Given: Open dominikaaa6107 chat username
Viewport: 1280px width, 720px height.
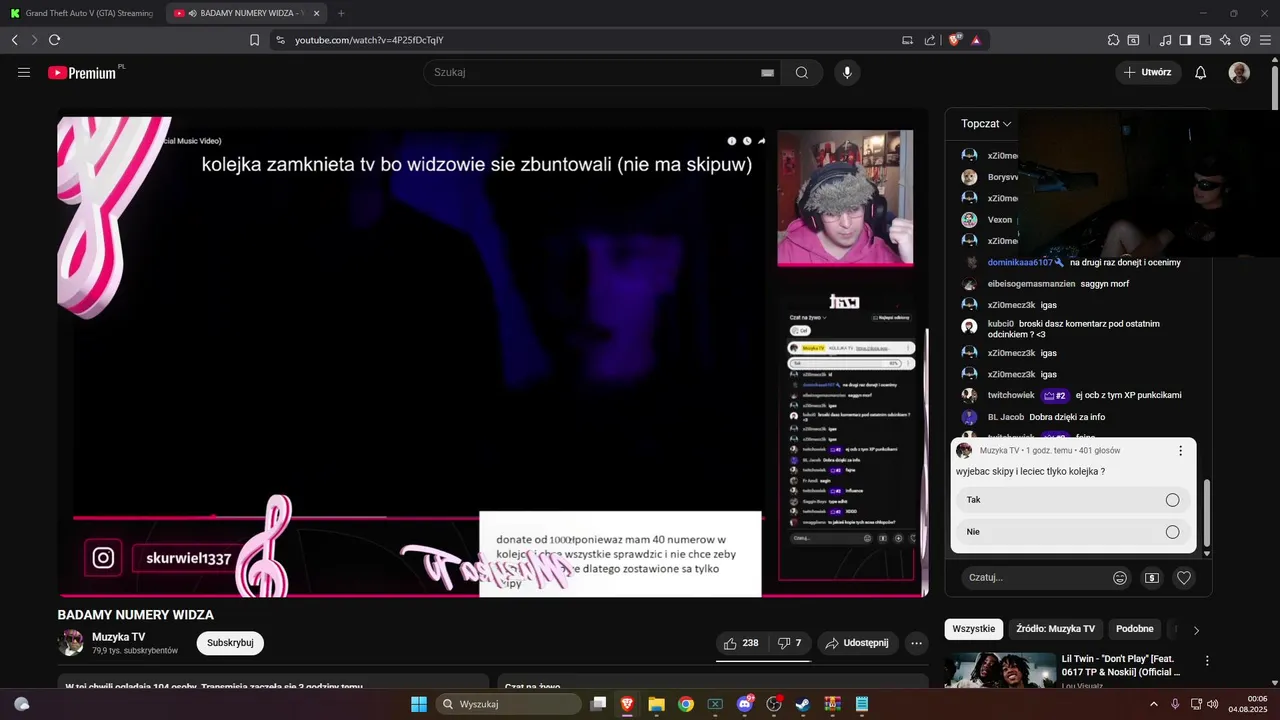Looking at the screenshot, I should pos(1020,262).
